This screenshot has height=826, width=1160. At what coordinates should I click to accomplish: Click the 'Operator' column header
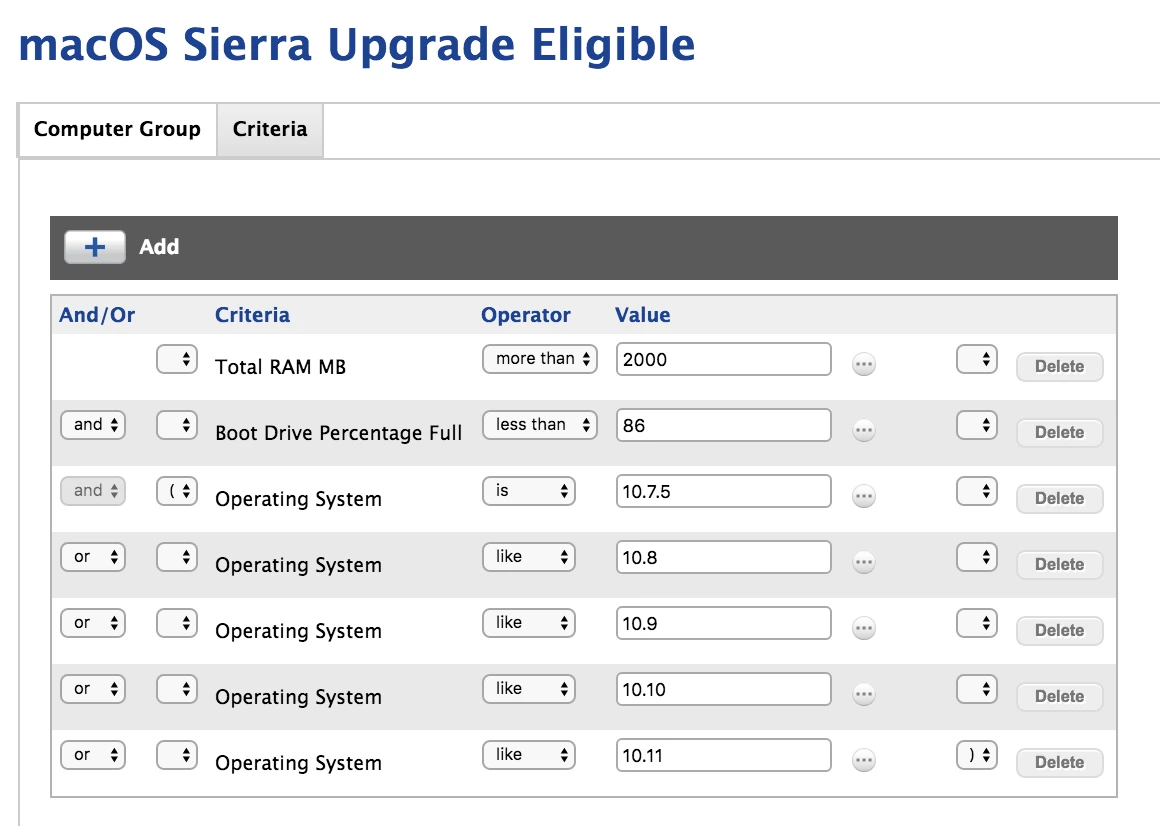pos(525,315)
